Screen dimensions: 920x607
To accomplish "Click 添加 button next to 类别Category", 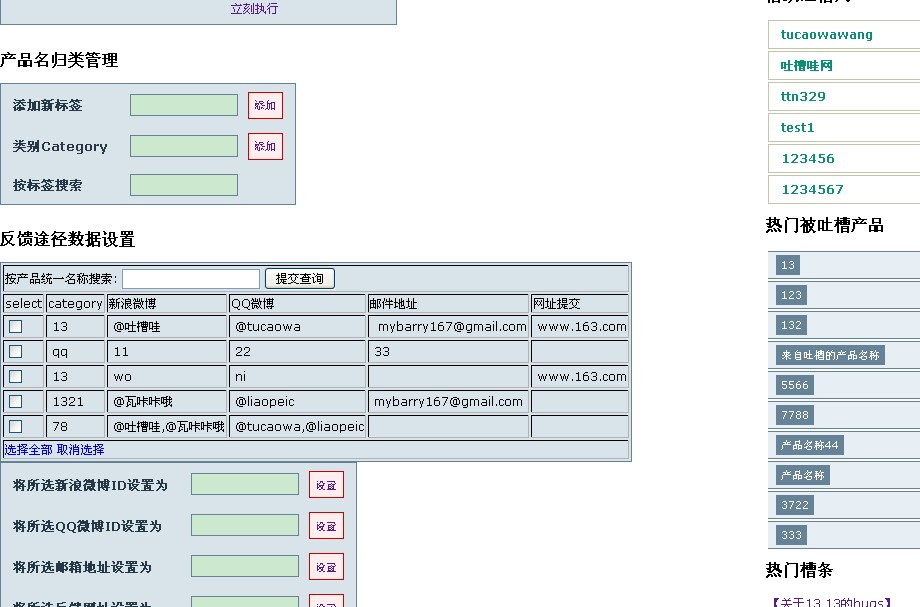I will (x=265, y=146).
